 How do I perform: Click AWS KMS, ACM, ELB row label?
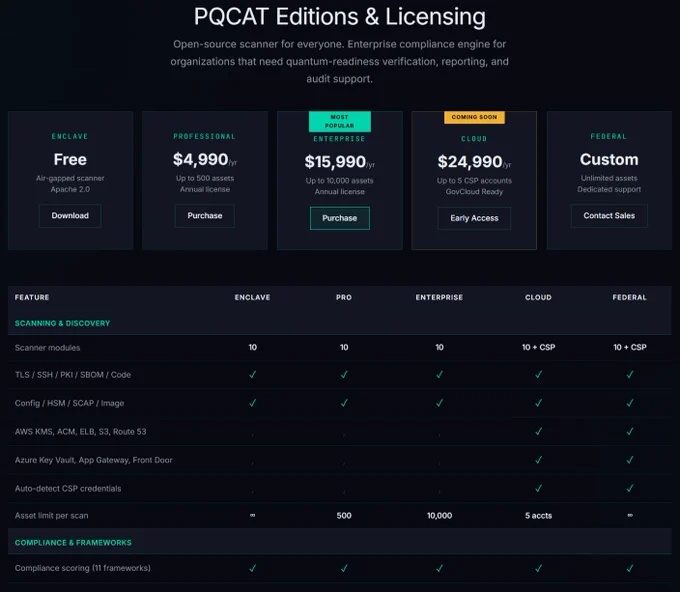(x=81, y=432)
